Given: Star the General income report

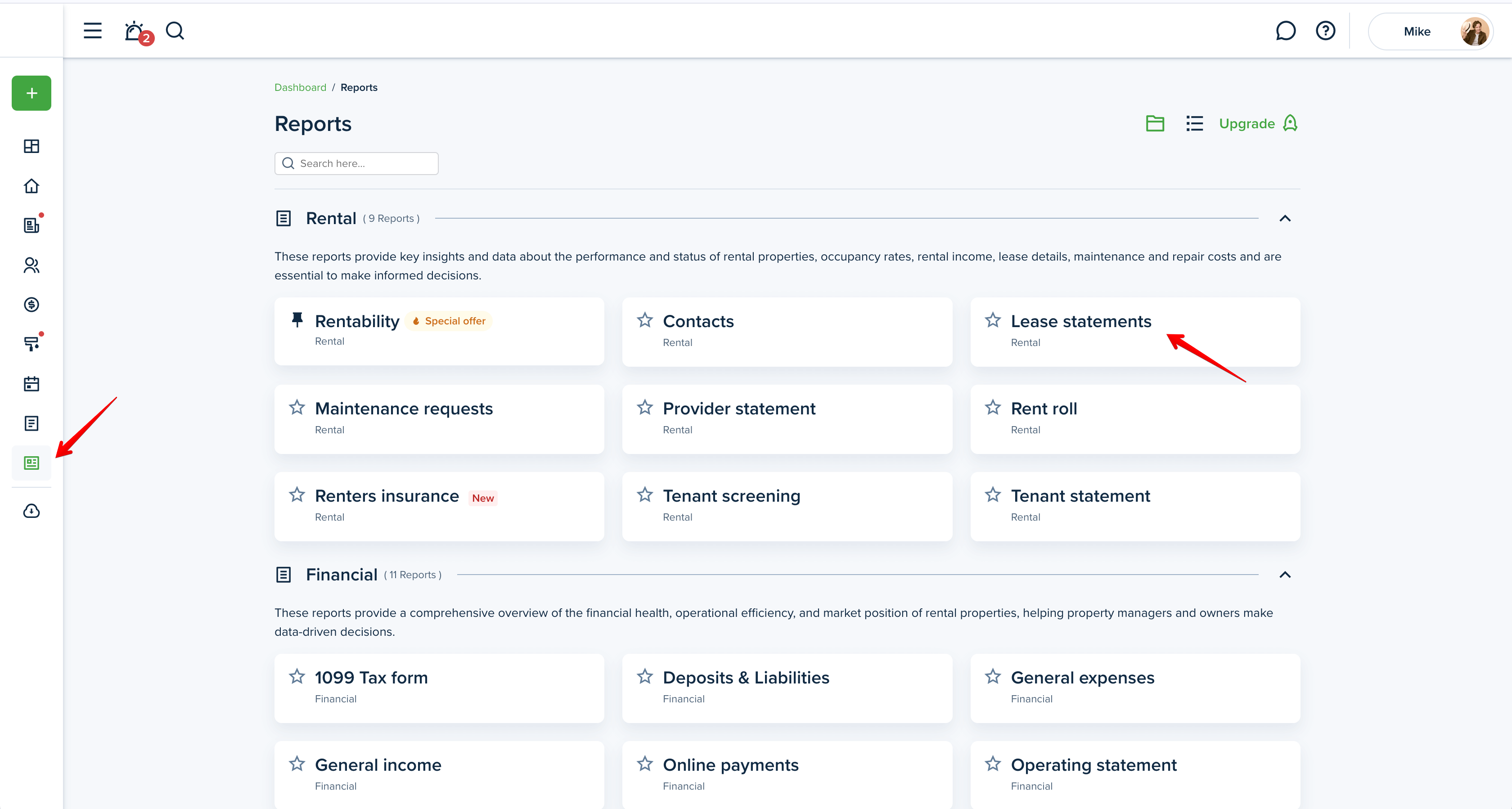Looking at the screenshot, I should tap(297, 764).
